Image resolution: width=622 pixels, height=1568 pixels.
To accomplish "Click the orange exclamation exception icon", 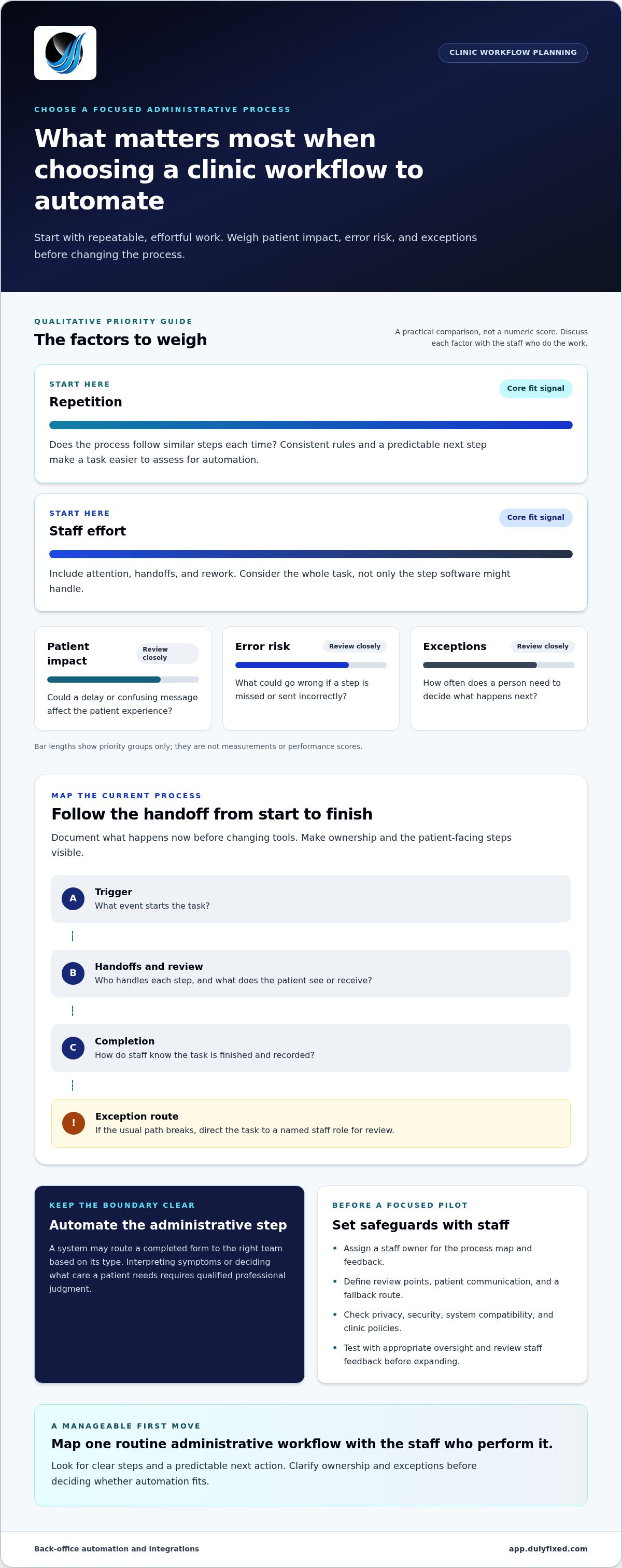I will pyautogui.click(x=74, y=1123).
